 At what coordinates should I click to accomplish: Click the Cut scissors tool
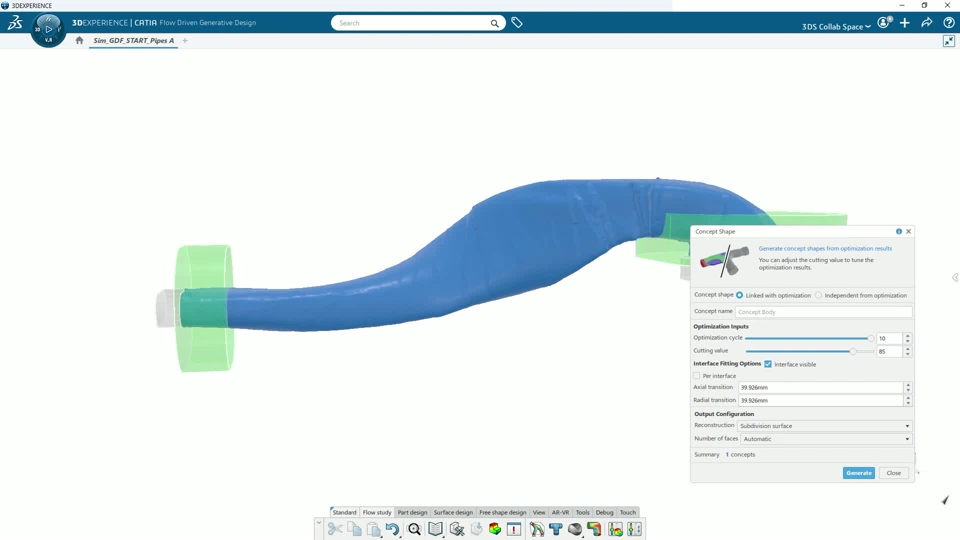pyautogui.click(x=335, y=529)
